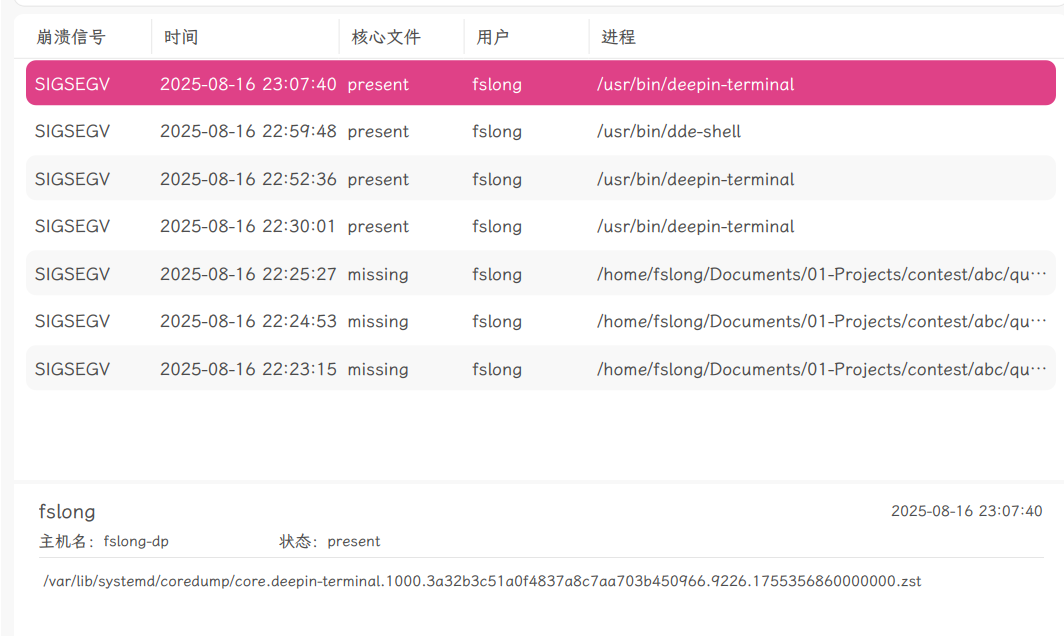Sort by the 崩溃信号 column header

pyautogui.click(x=71, y=37)
